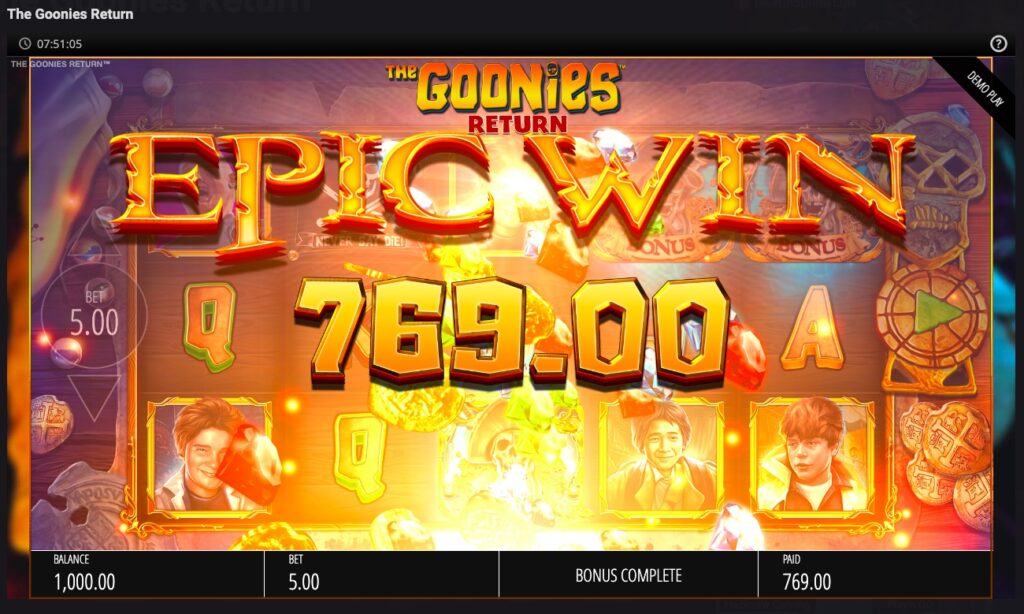Select the A symbol on the fifth reel
Viewport: 1024px width, 614px height.
[x=812, y=327]
